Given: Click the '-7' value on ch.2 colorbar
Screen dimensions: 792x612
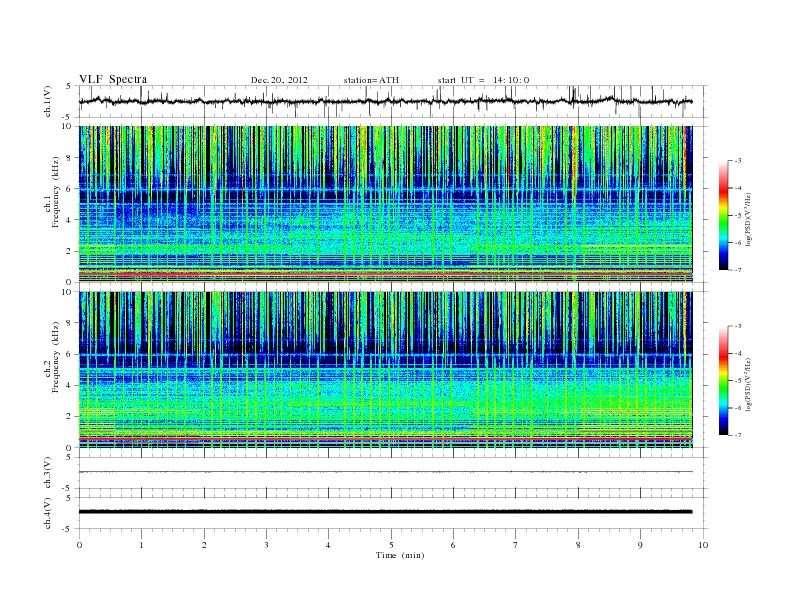Looking at the screenshot, I should (x=737, y=435).
